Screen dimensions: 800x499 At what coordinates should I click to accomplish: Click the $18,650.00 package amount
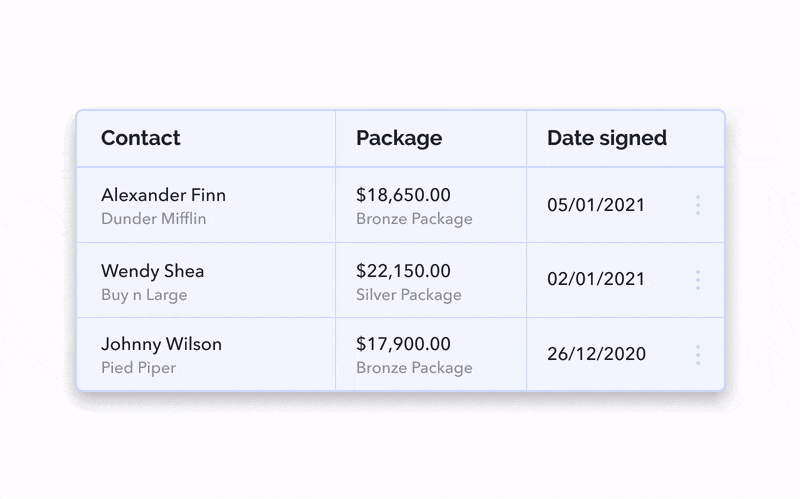[x=403, y=195]
